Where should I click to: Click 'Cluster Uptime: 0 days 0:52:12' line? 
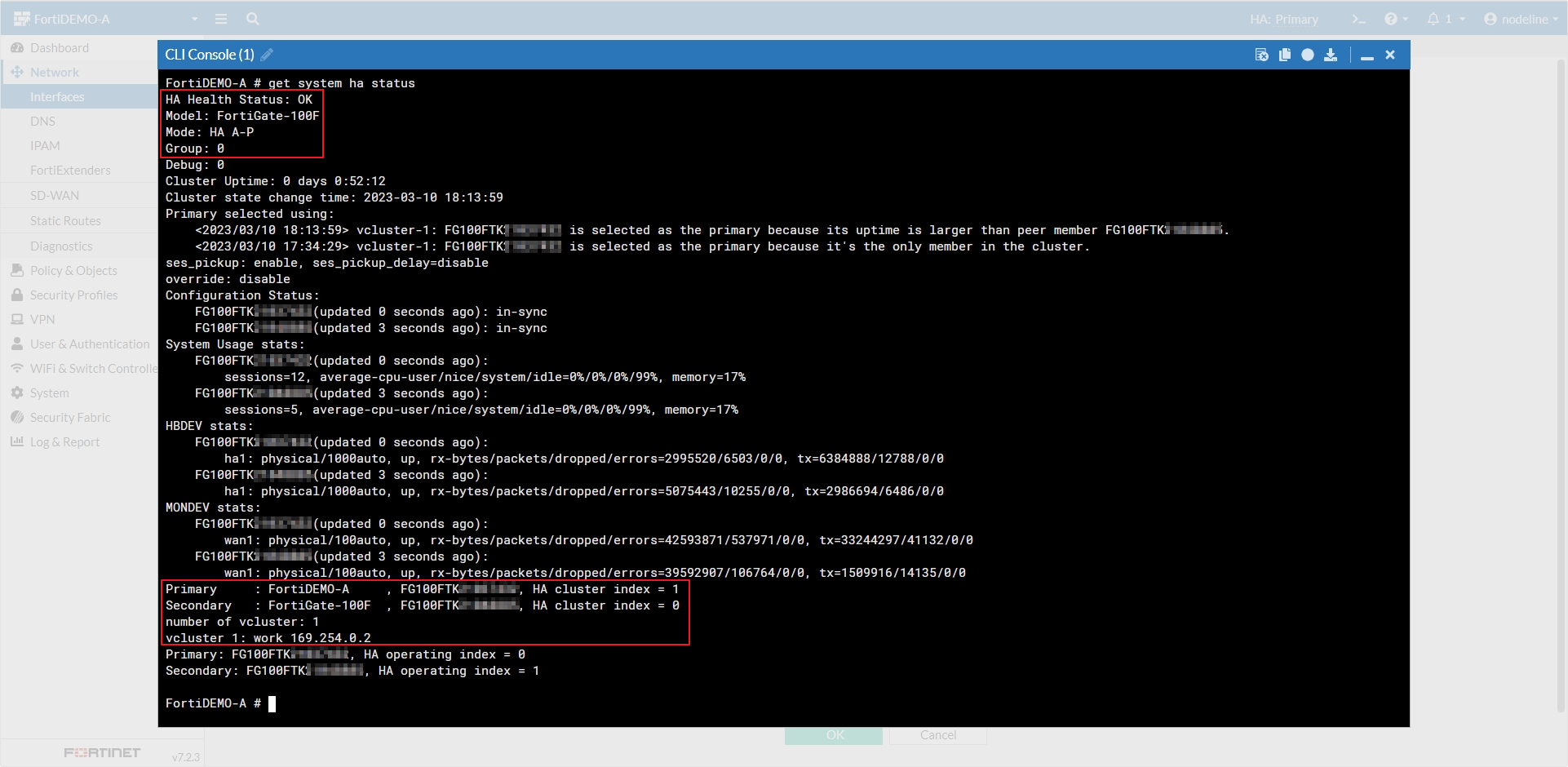pos(276,181)
